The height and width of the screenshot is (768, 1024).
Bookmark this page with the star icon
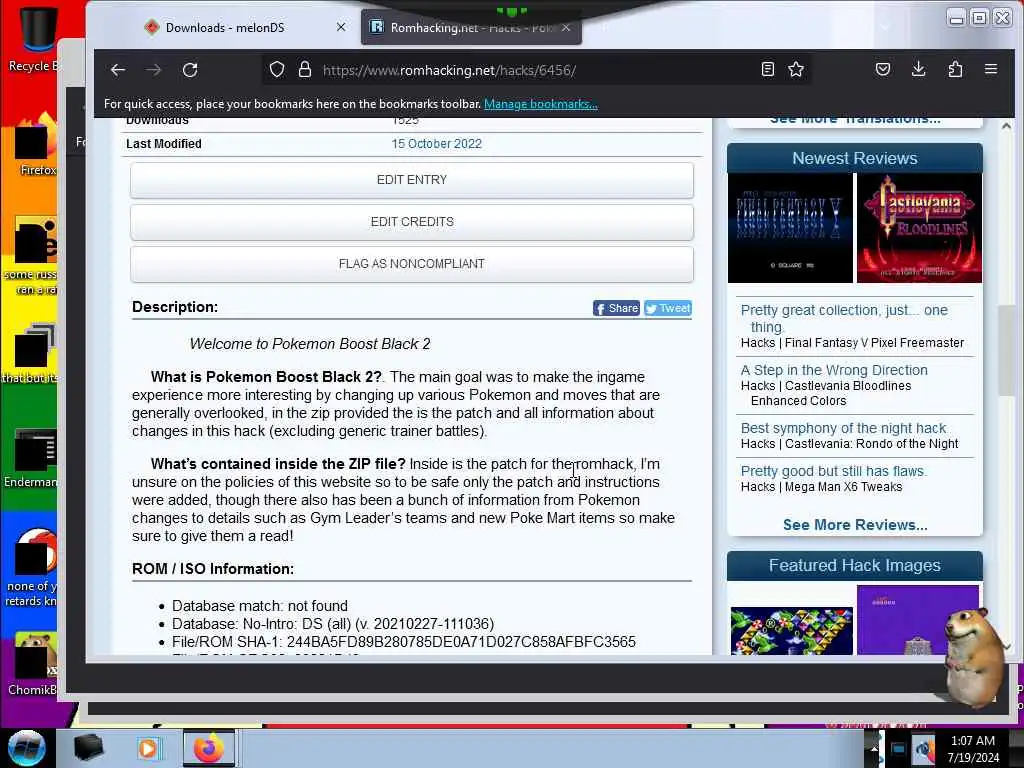click(795, 69)
